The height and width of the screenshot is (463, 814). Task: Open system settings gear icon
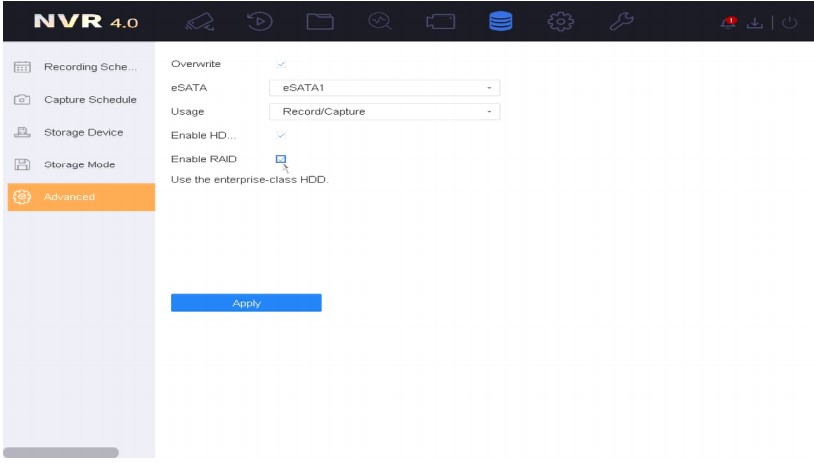[x=563, y=21]
